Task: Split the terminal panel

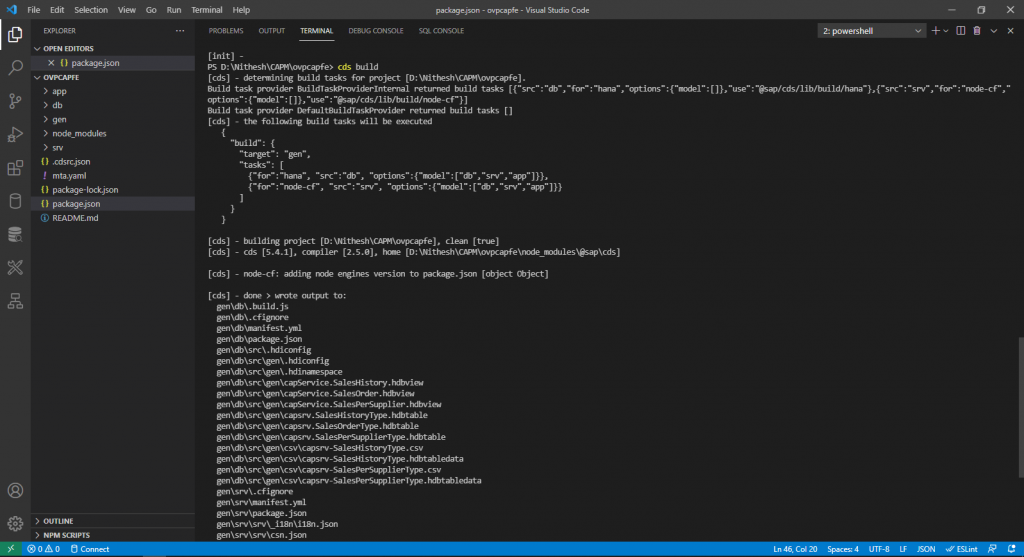Action: 961,31
